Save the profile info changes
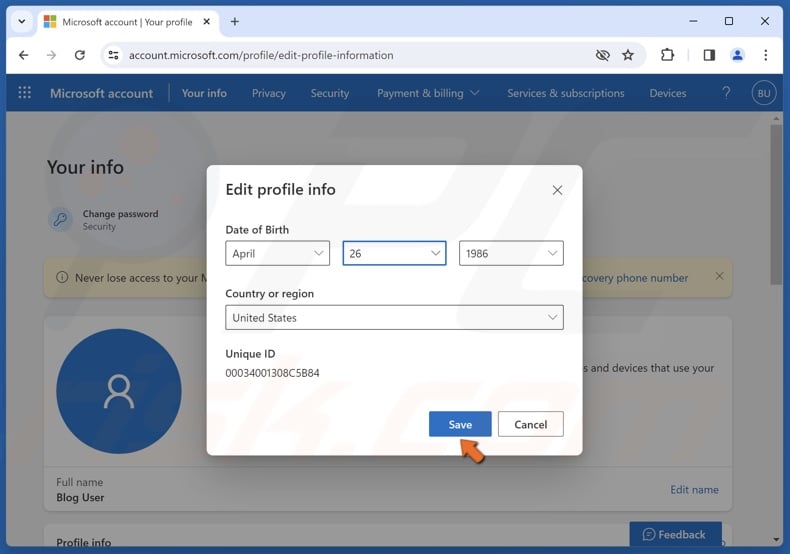This screenshot has width=790, height=554. 460,424
